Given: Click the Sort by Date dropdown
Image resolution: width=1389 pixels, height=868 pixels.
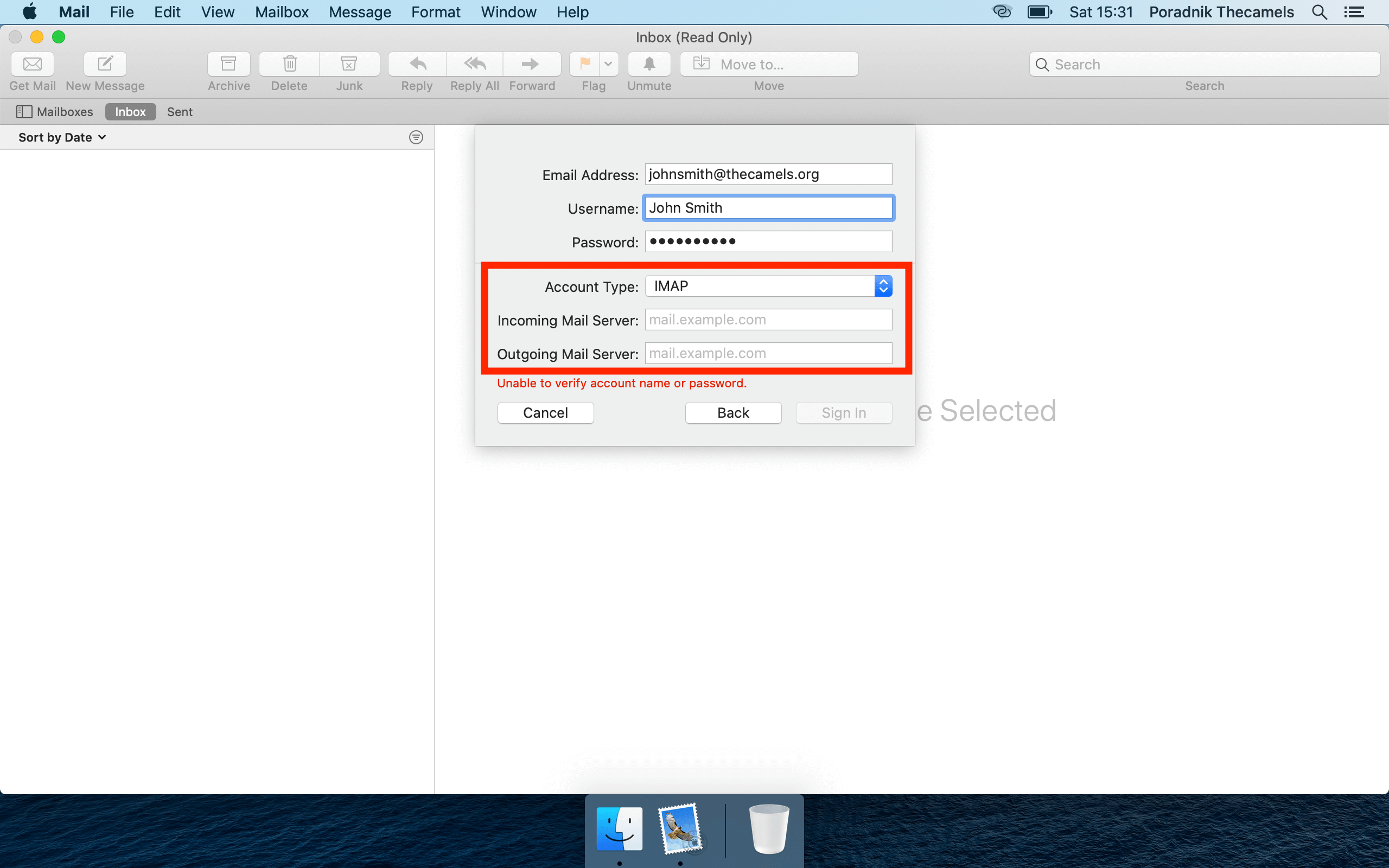Looking at the screenshot, I should pos(63,137).
